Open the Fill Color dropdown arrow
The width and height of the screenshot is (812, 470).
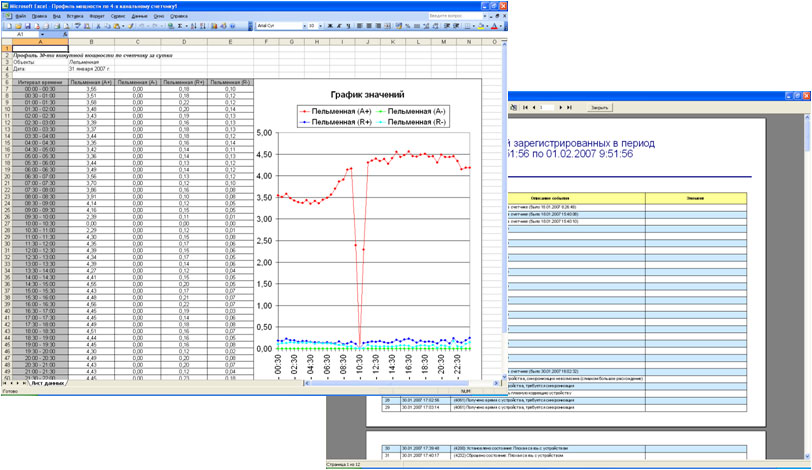pyautogui.click(x=487, y=26)
